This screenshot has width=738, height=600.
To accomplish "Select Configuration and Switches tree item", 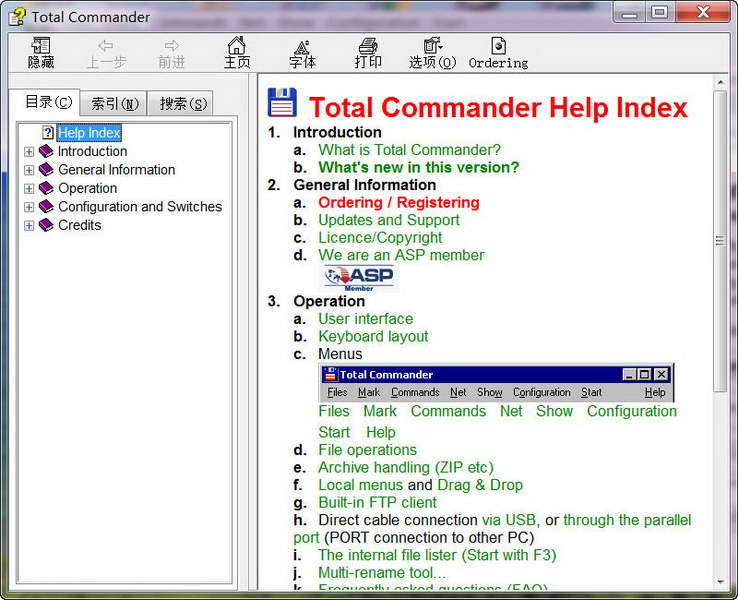I will (x=140, y=207).
